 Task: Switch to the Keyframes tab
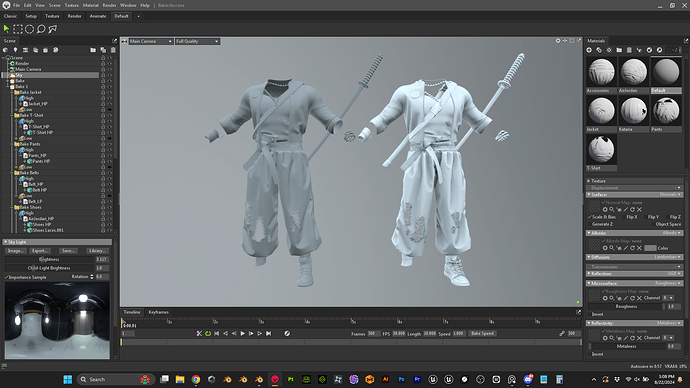(x=158, y=312)
